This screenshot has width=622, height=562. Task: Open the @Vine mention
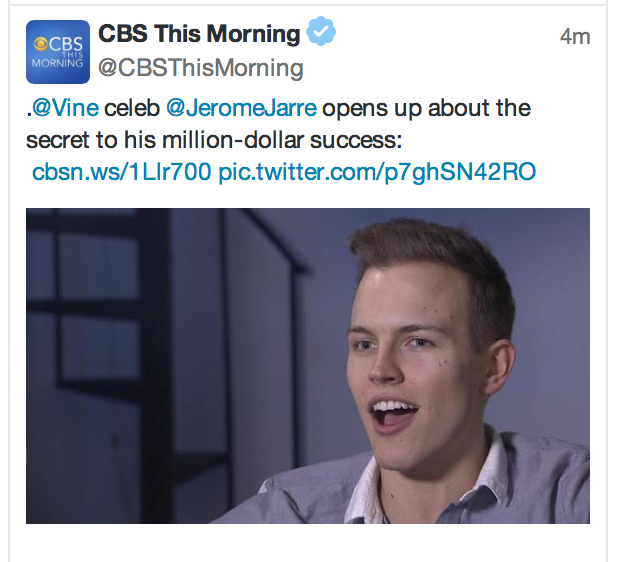66,108
